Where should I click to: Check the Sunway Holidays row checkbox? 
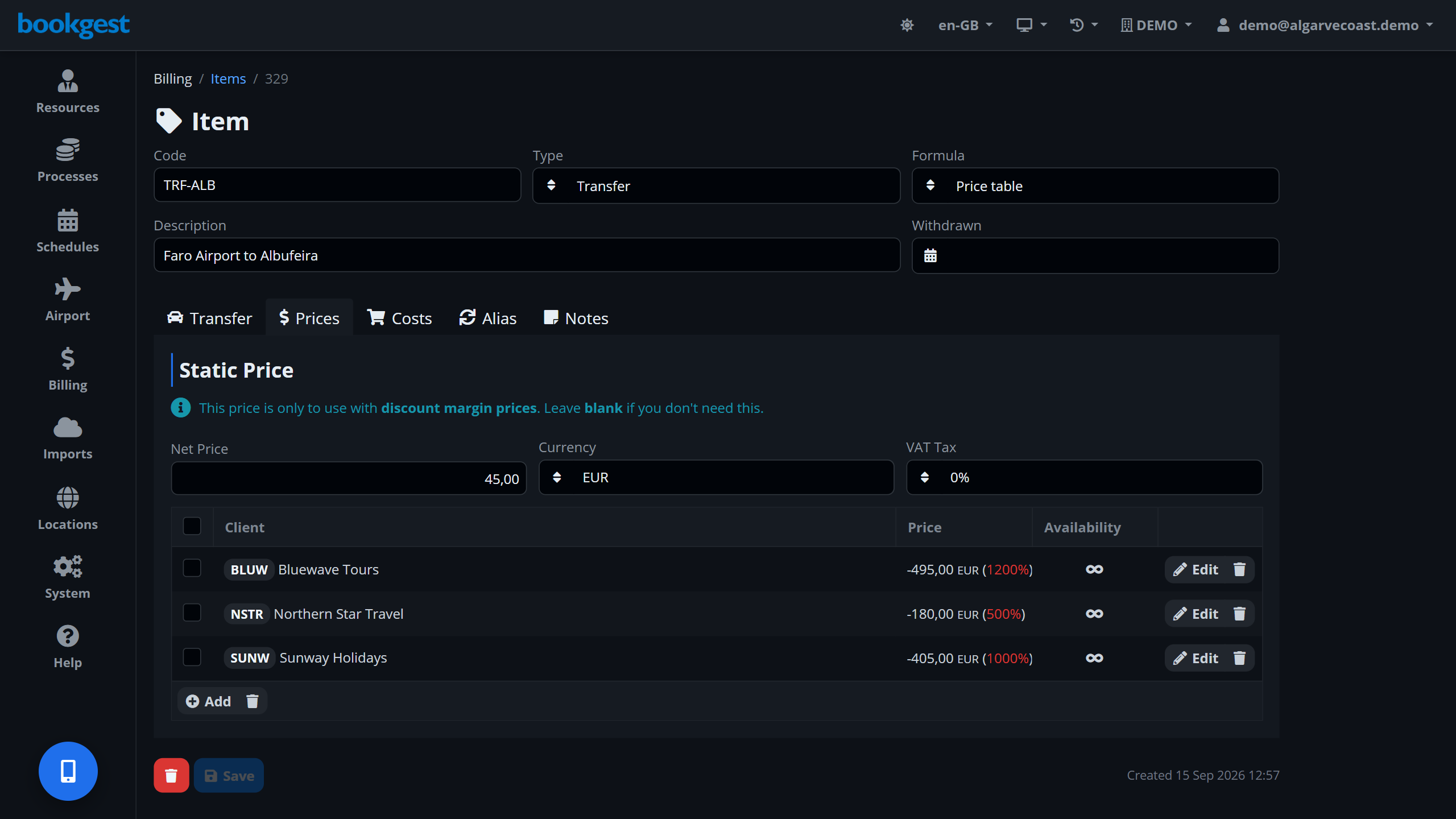(192, 657)
